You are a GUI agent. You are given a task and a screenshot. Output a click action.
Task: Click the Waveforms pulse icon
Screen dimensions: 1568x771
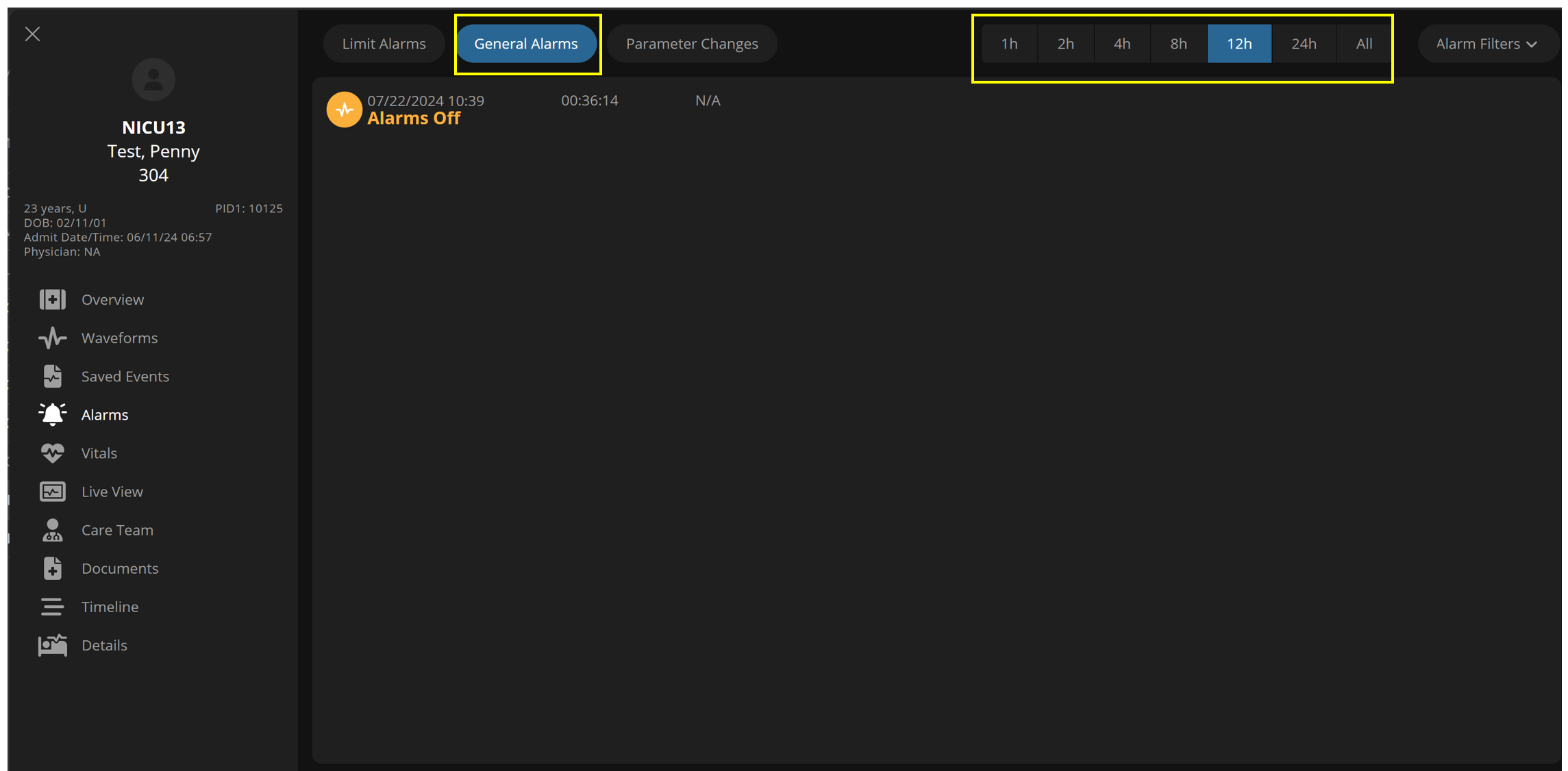(53, 338)
